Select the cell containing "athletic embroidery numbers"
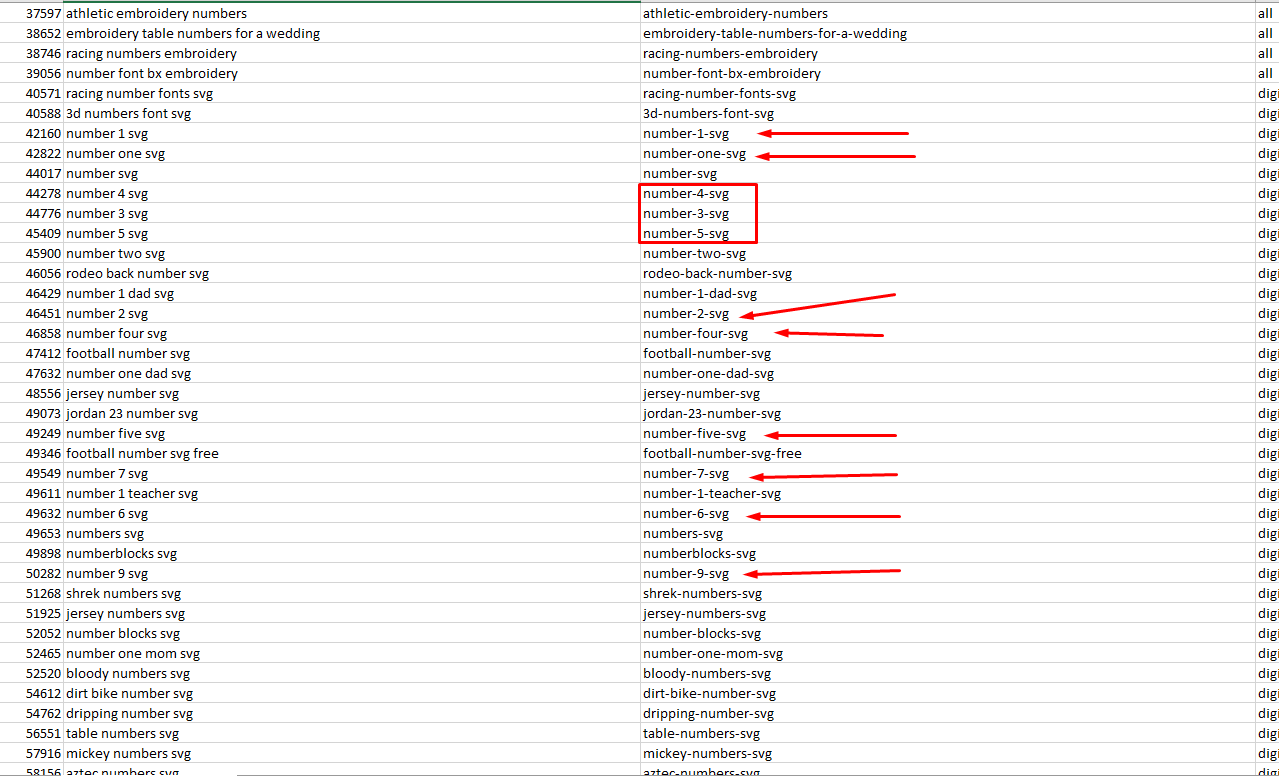The width and height of the screenshot is (1279, 776). tap(156, 14)
